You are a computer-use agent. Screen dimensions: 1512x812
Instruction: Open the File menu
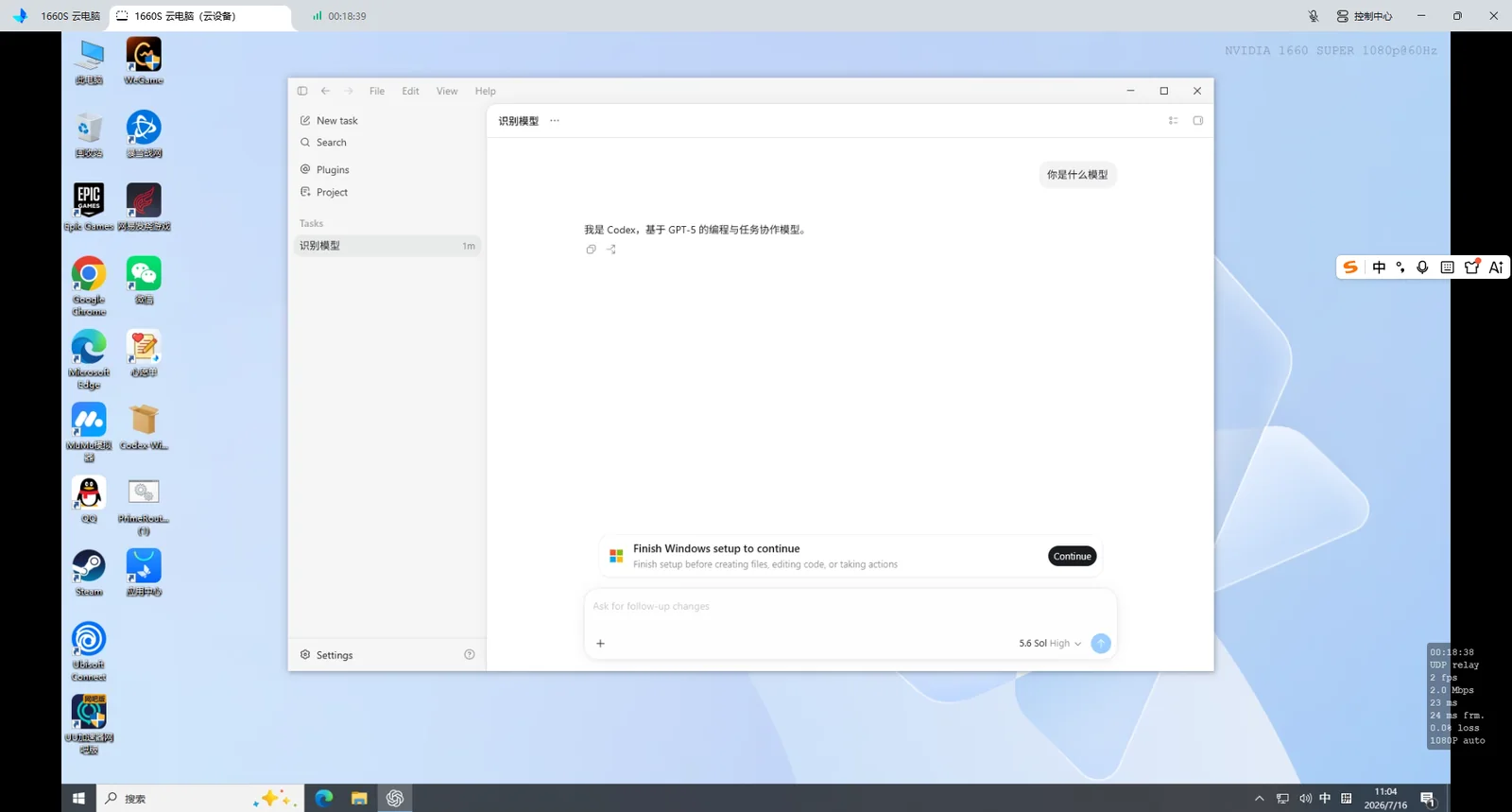pyautogui.click(x=377, y=91)
